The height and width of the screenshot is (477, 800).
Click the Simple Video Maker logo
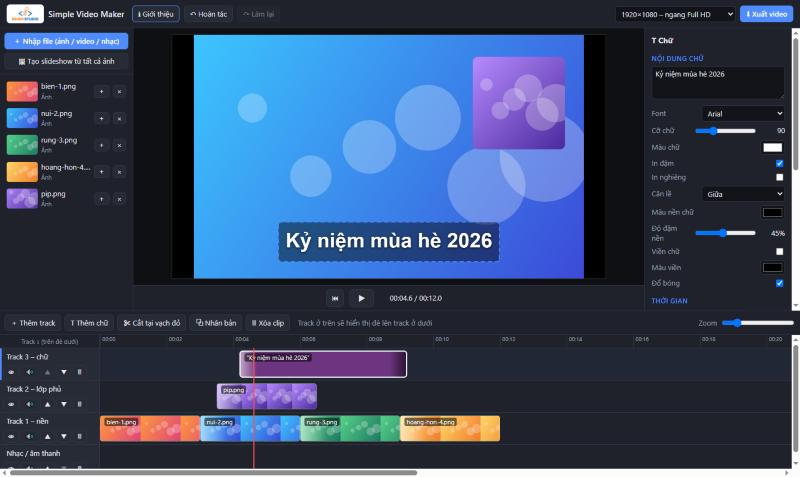pyautogui.click(x=25, y=14)
